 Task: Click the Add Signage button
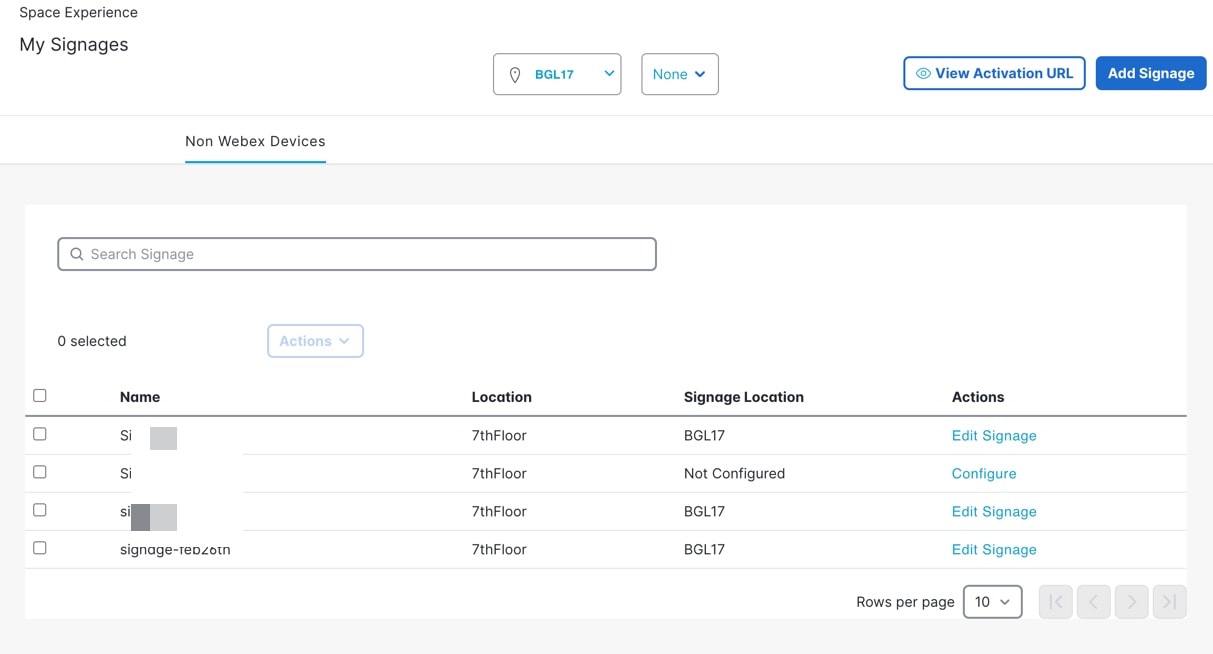[x=1150, y=73]
